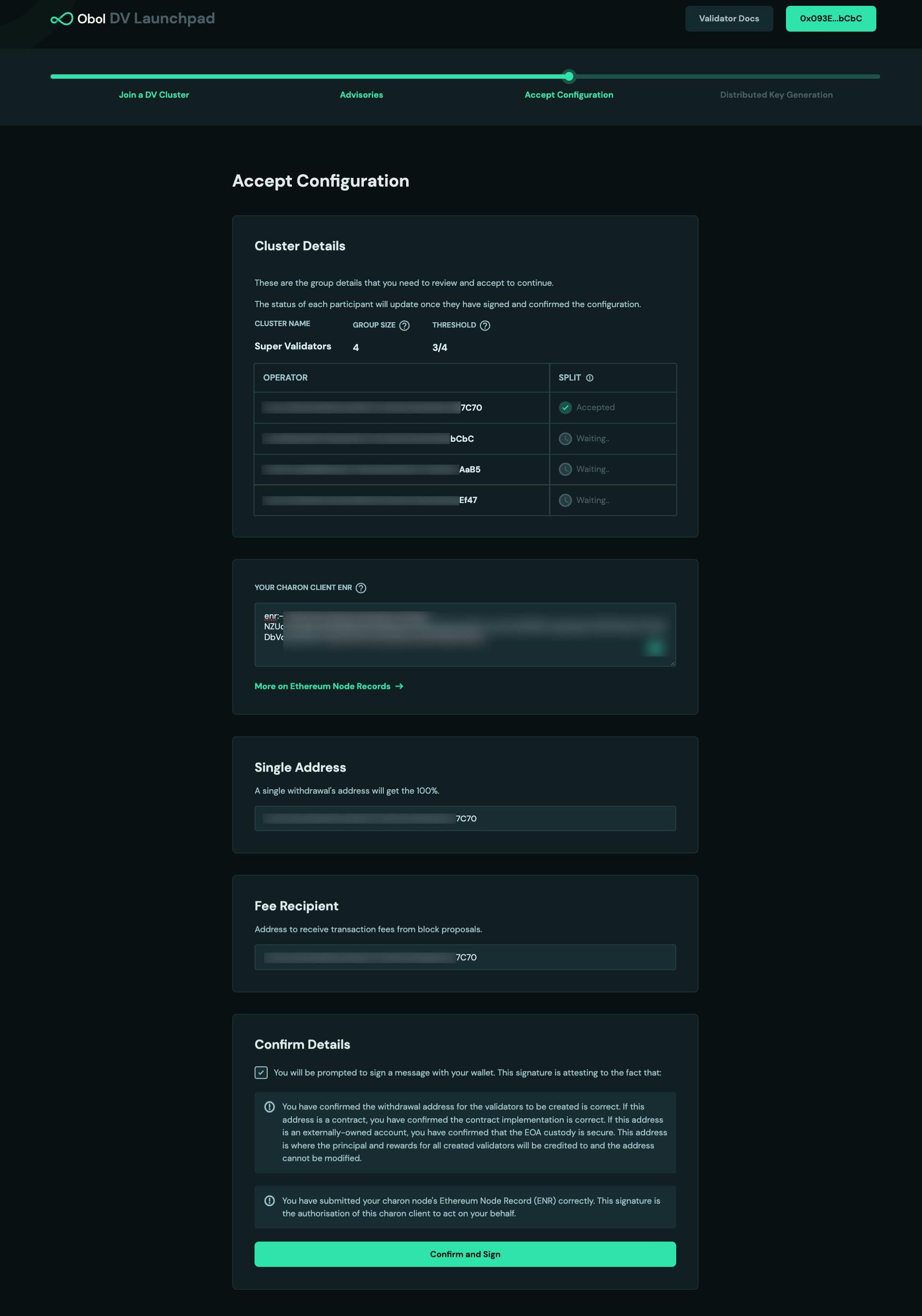Screen dimensions: 922x1316
Task: Click the Split info icon
Action: pos(590,378)
